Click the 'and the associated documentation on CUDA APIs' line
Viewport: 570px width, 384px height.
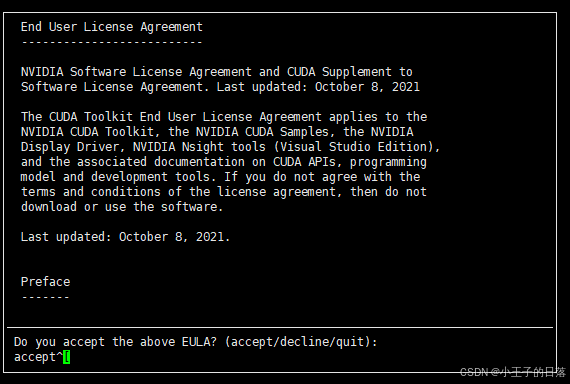coord(224,162)
